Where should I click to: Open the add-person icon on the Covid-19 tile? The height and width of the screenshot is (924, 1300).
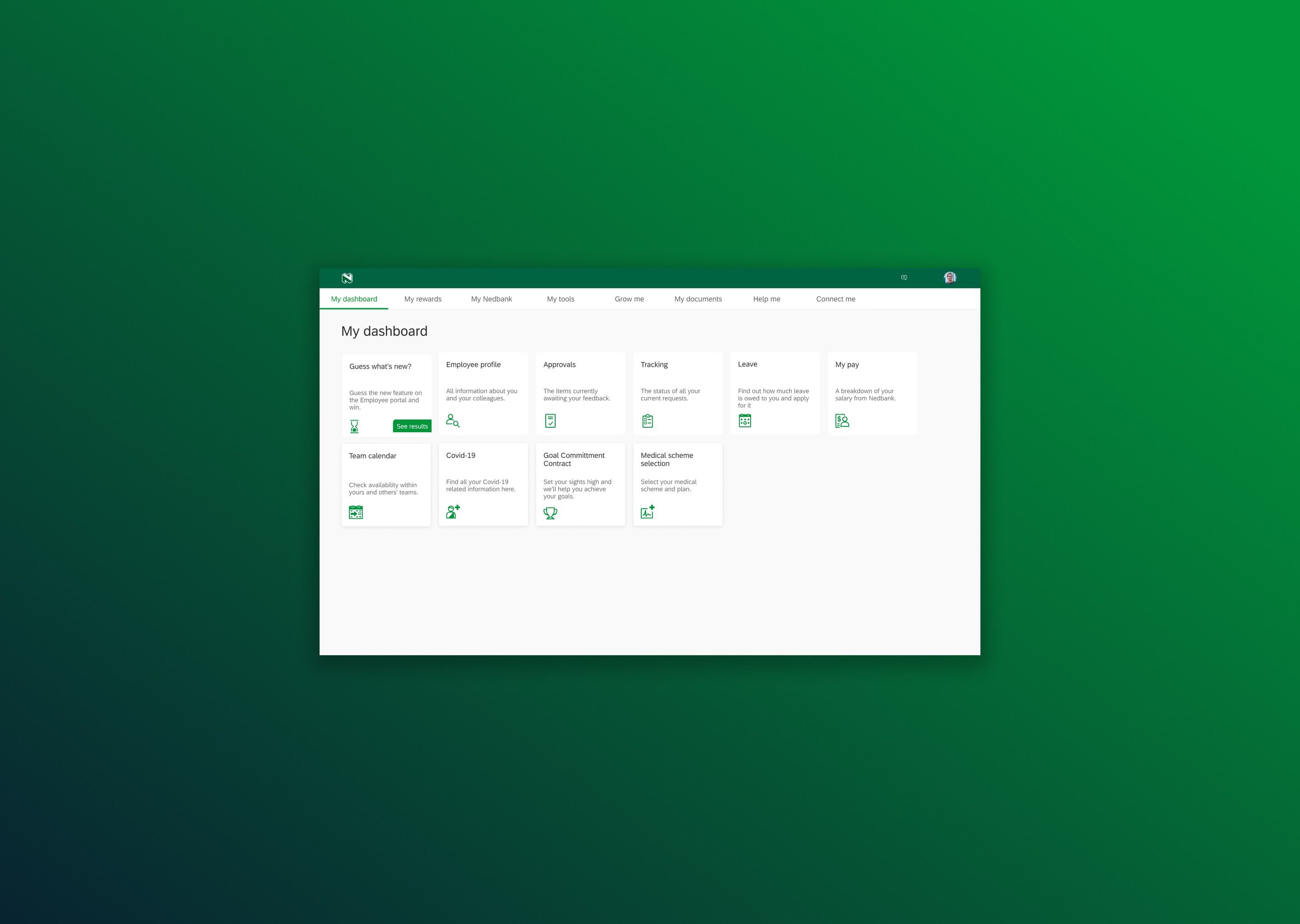click(x=452, y=512)
